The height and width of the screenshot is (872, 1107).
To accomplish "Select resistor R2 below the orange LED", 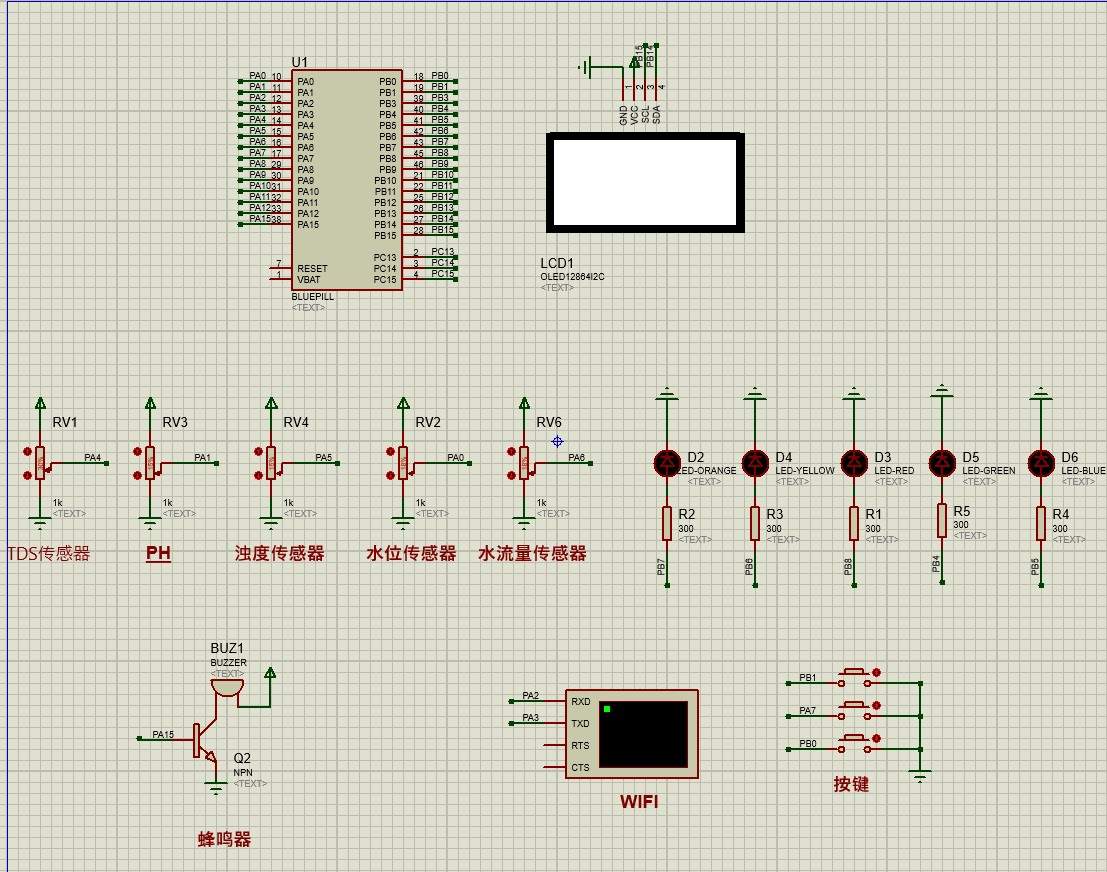I will (667, 523).
